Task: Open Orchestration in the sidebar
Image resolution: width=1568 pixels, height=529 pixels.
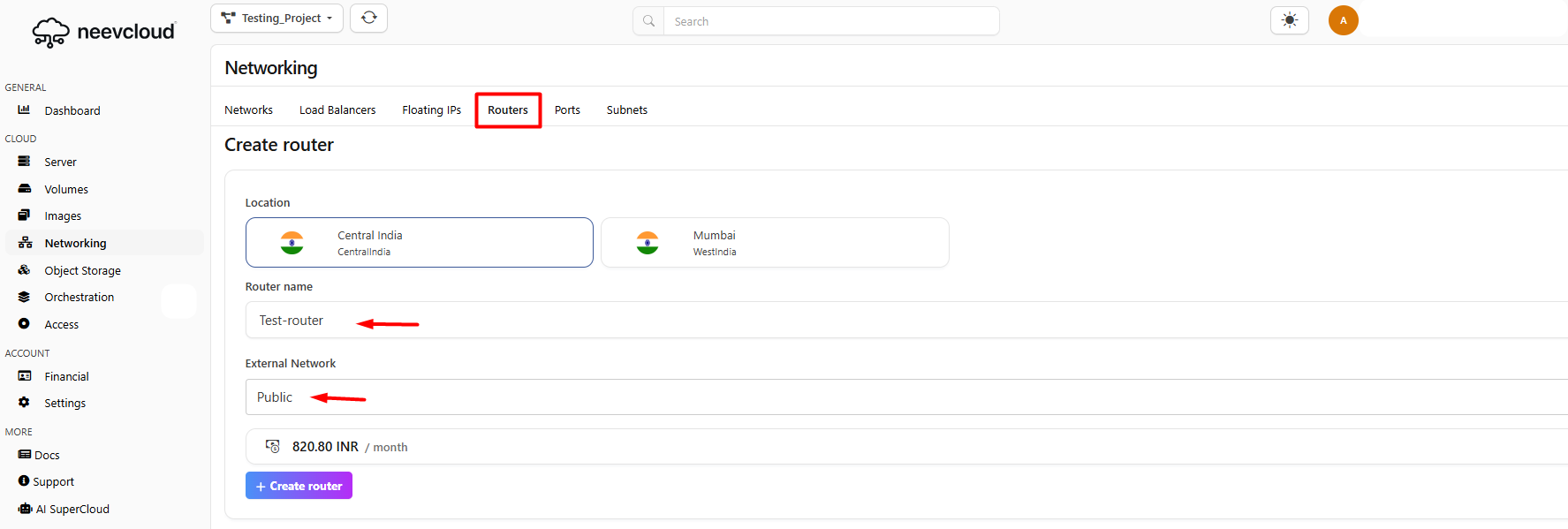Action: 79,298
